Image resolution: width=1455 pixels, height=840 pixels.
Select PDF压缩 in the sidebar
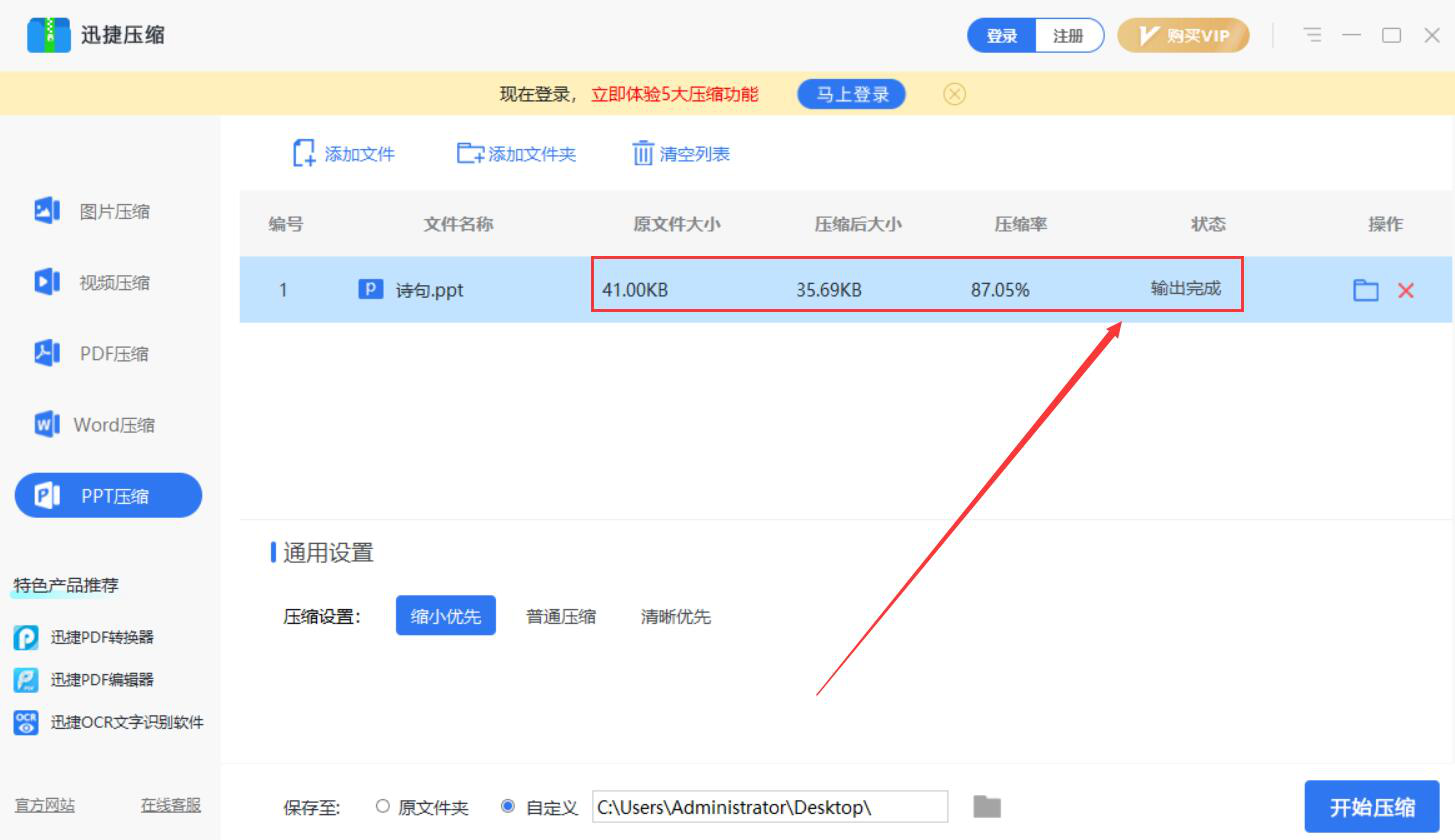(92, 353)
